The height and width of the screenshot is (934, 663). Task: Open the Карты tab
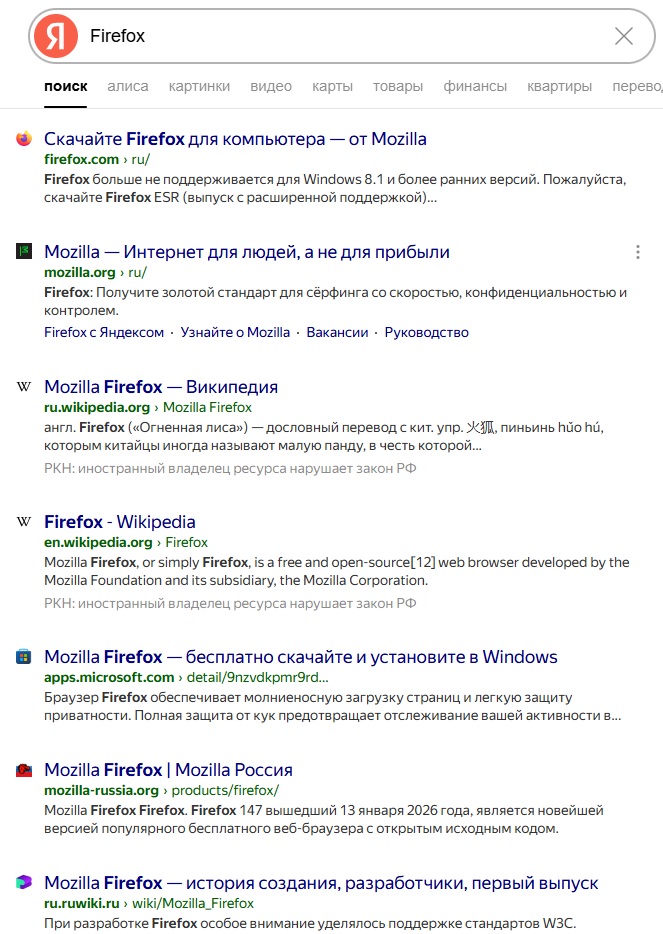click(332, 86)
